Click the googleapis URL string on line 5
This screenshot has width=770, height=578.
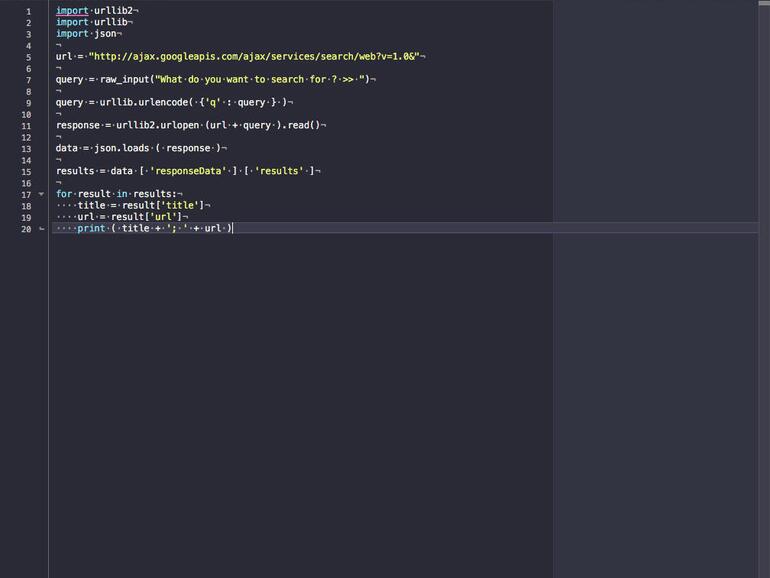(x=254, y=56)
